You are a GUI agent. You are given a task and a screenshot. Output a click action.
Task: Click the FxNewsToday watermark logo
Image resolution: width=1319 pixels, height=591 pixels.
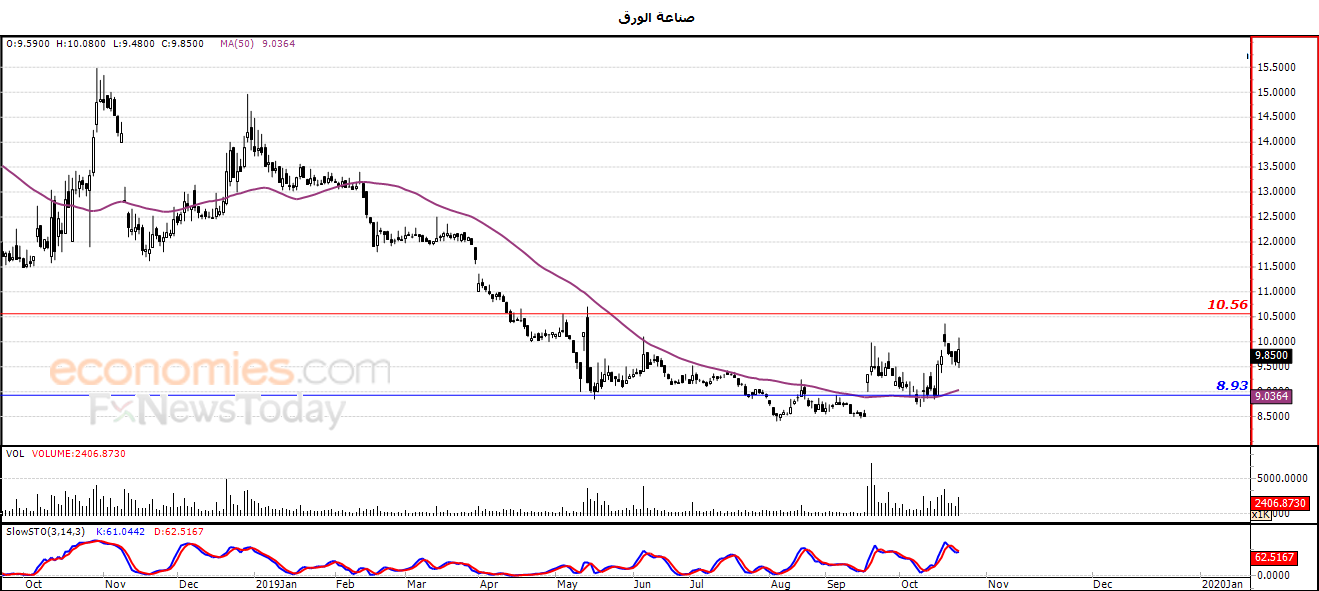pyautogui.click(x=217, y=409)
